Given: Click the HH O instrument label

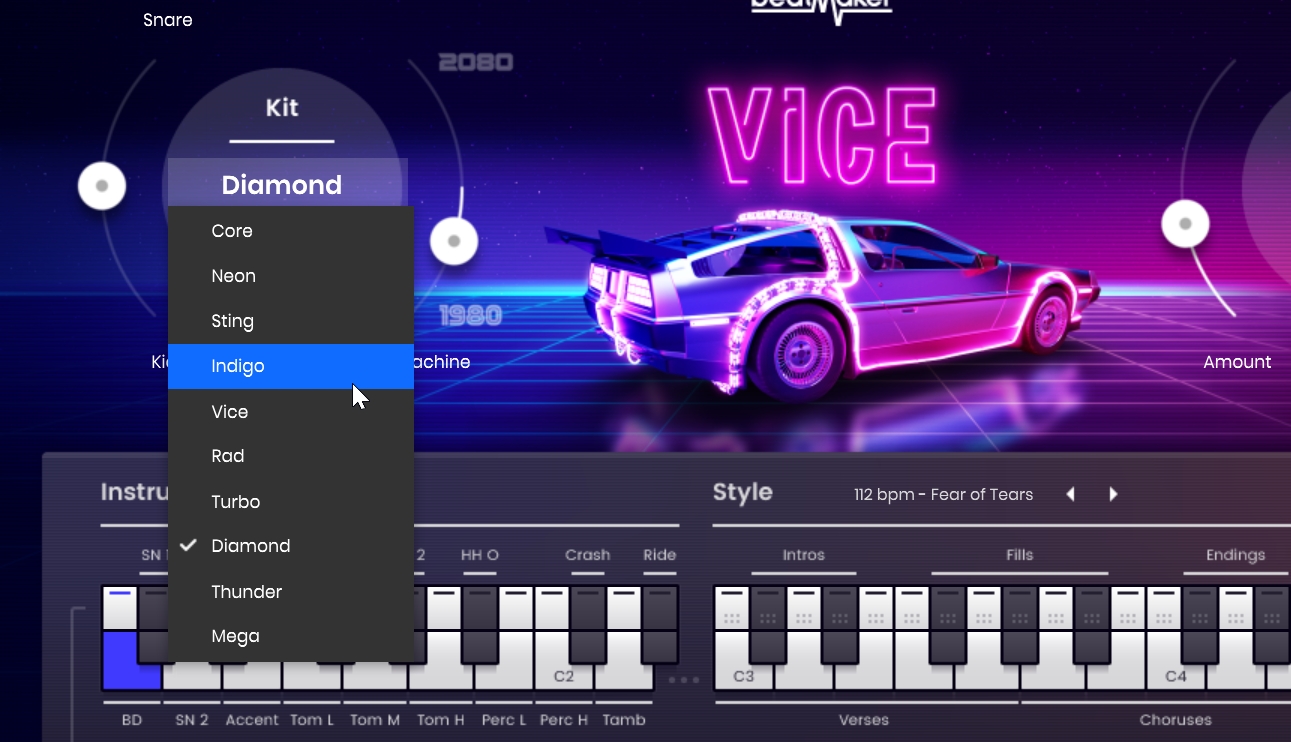Looking at the screenshot, I should coord(480,555).
